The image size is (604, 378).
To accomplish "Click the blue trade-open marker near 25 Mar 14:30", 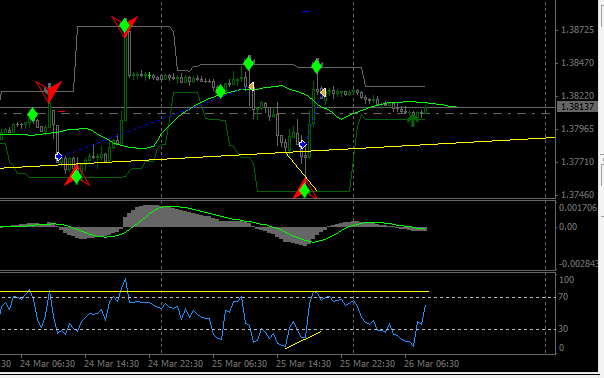I will point(303,144).
